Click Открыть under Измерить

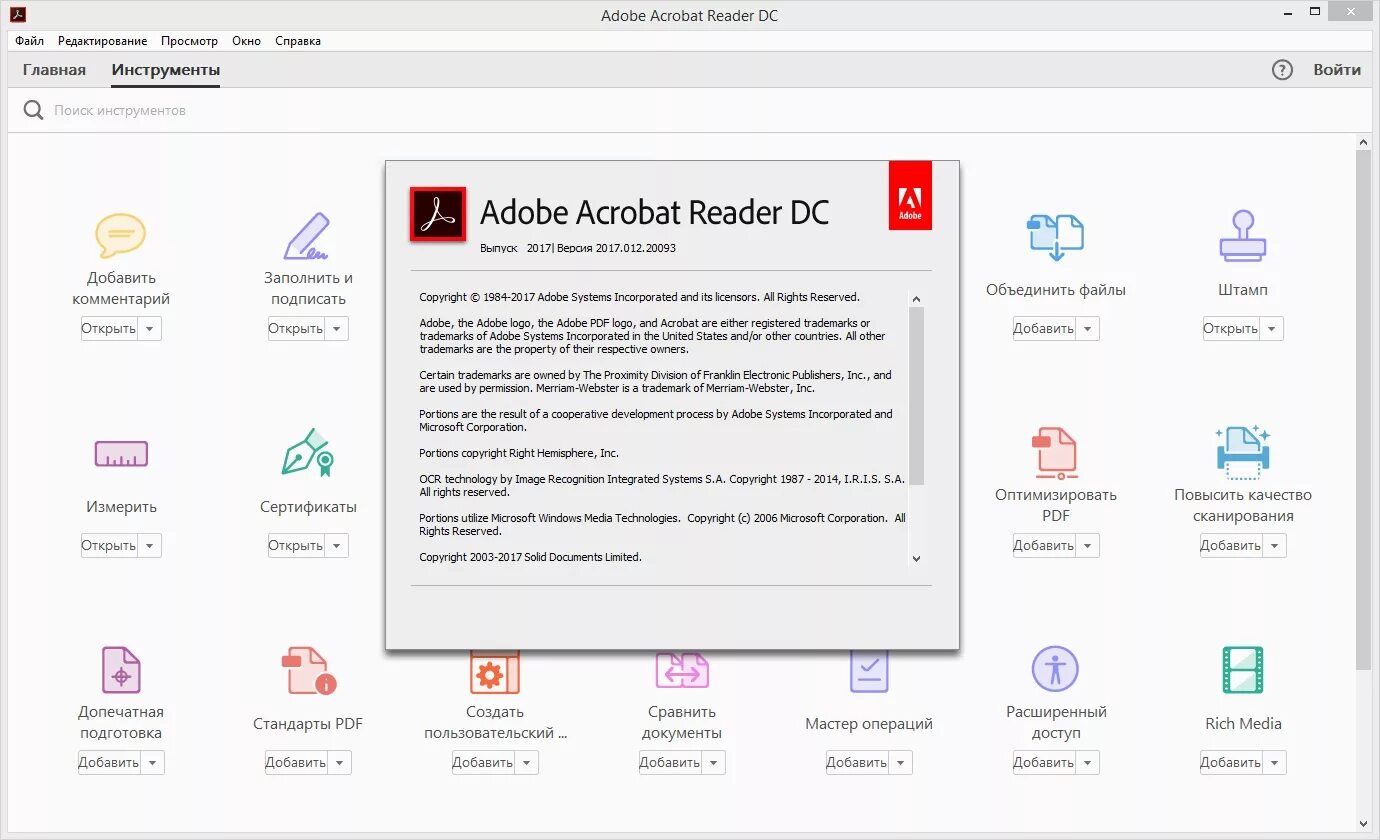109,545
